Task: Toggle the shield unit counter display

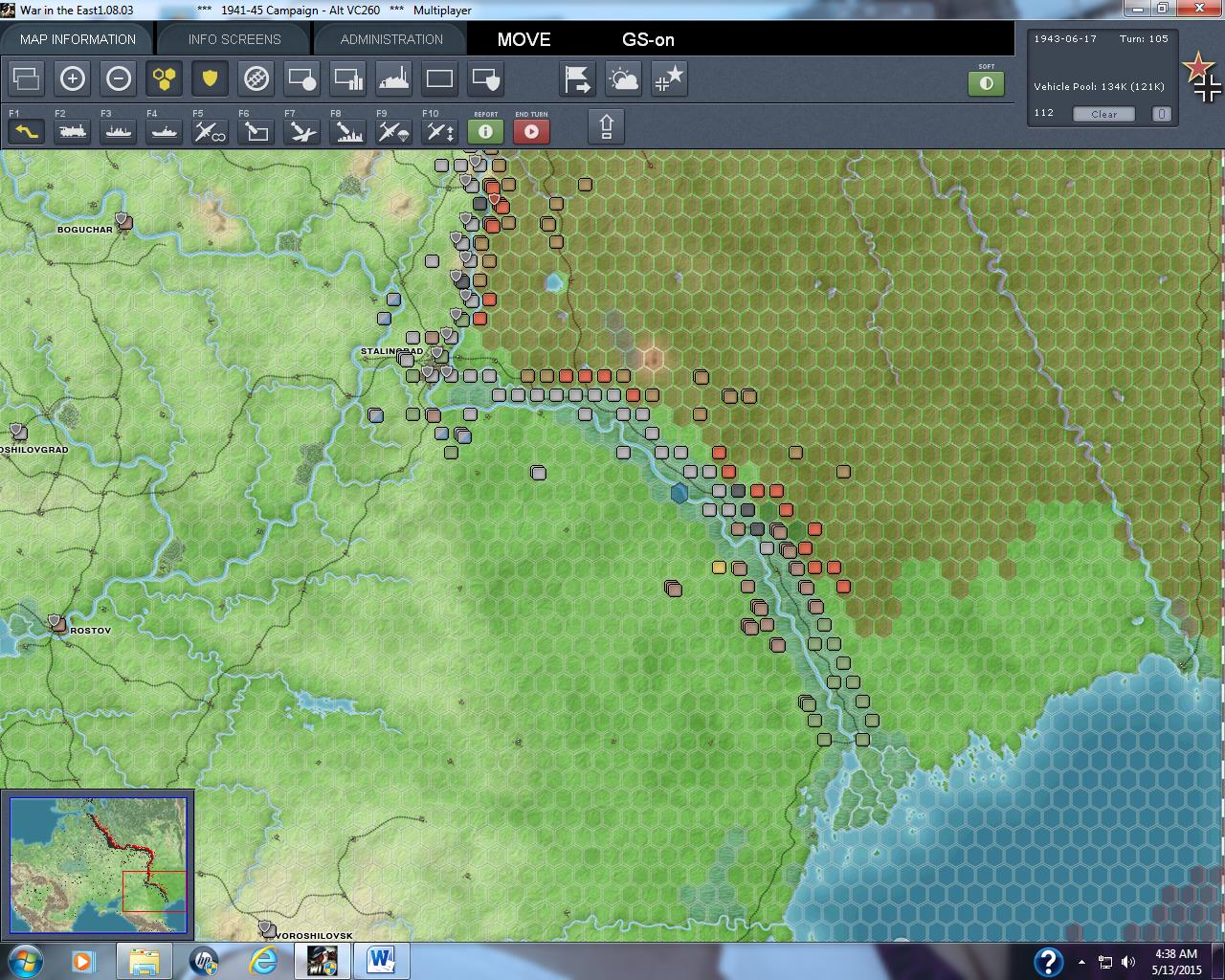Action: coord(210,78)
